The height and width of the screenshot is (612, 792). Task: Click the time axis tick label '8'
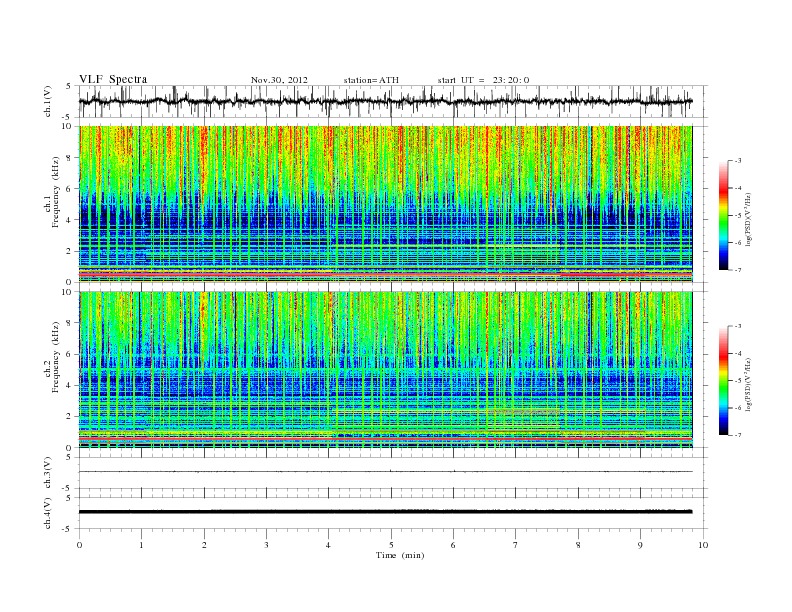tap(578, 545)
